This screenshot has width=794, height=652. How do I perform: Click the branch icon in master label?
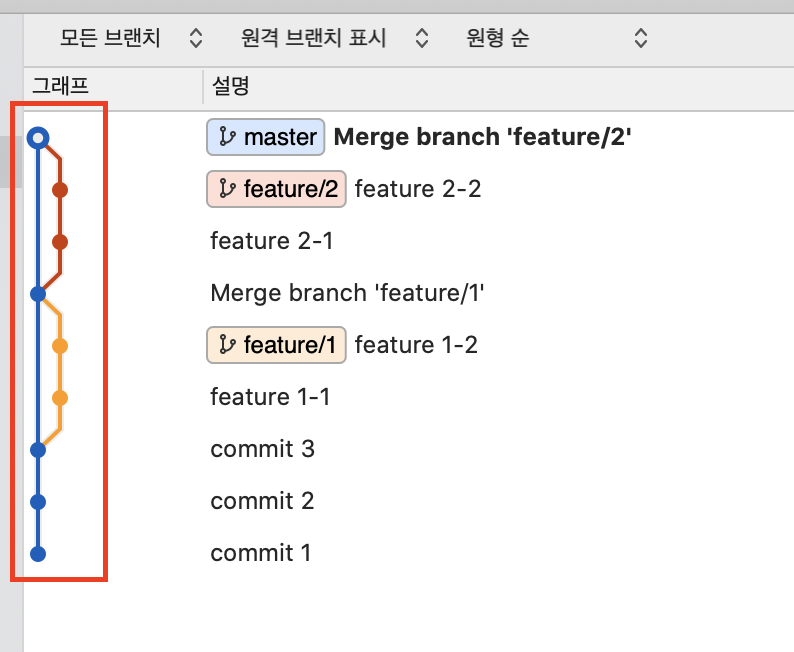(x=227, y=137)
